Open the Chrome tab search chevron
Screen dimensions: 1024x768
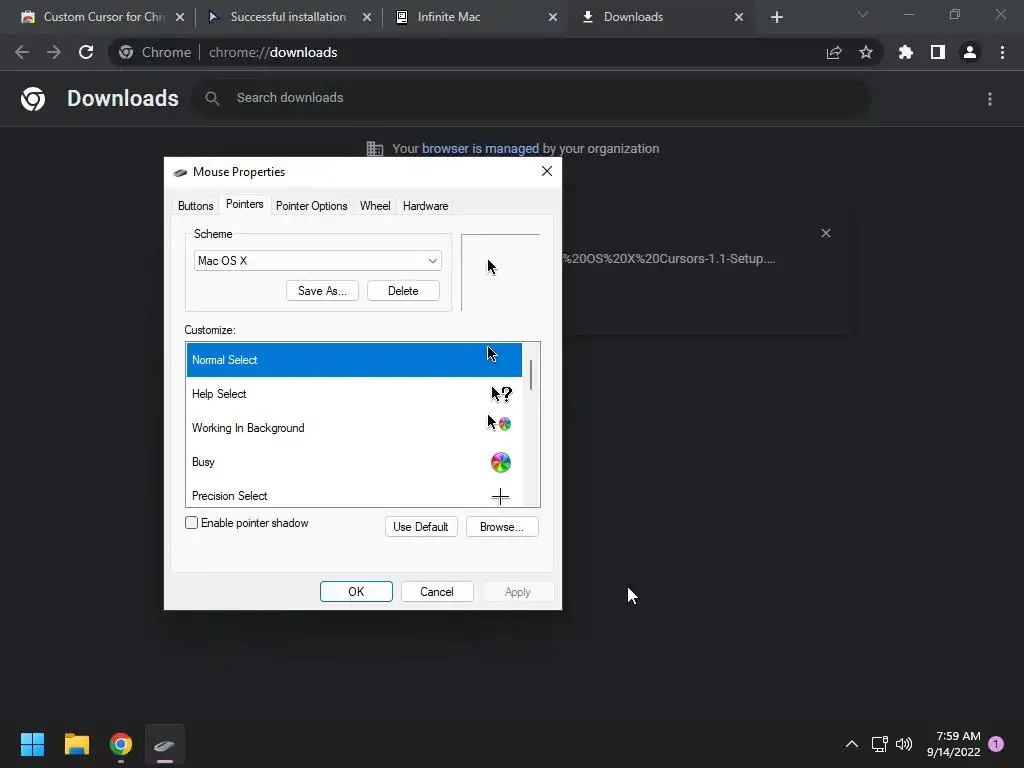(863, 14)
